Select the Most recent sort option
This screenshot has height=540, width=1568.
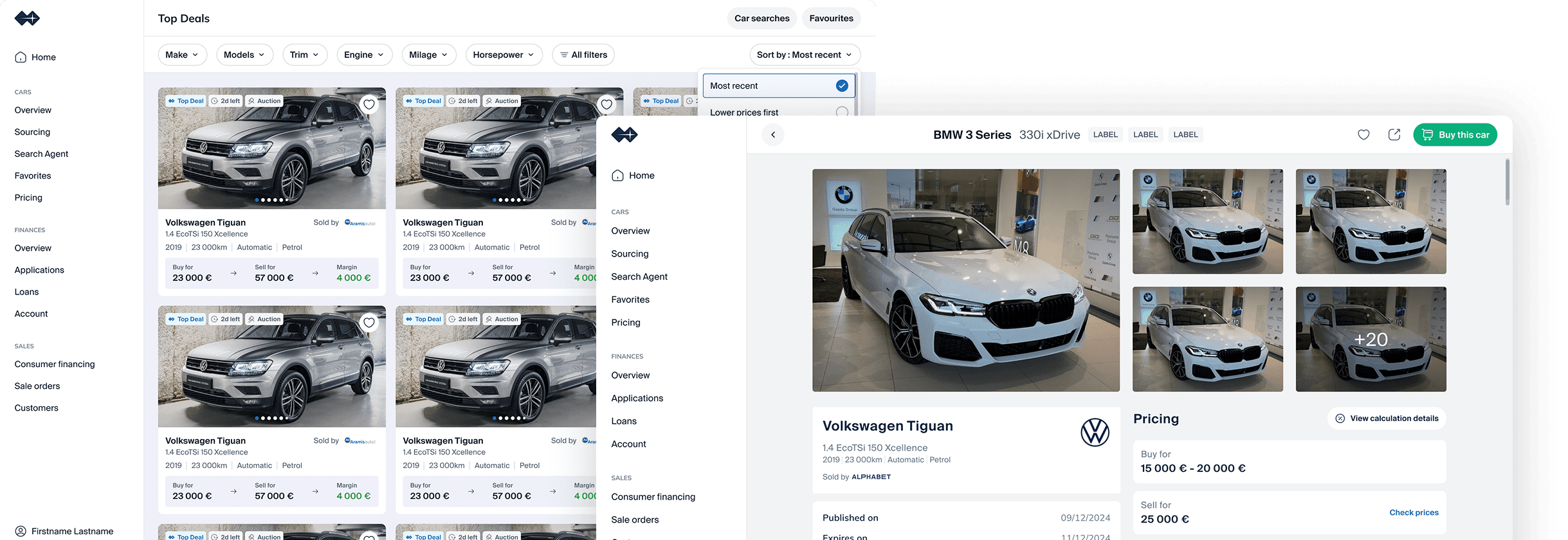[x=779, y=85]
